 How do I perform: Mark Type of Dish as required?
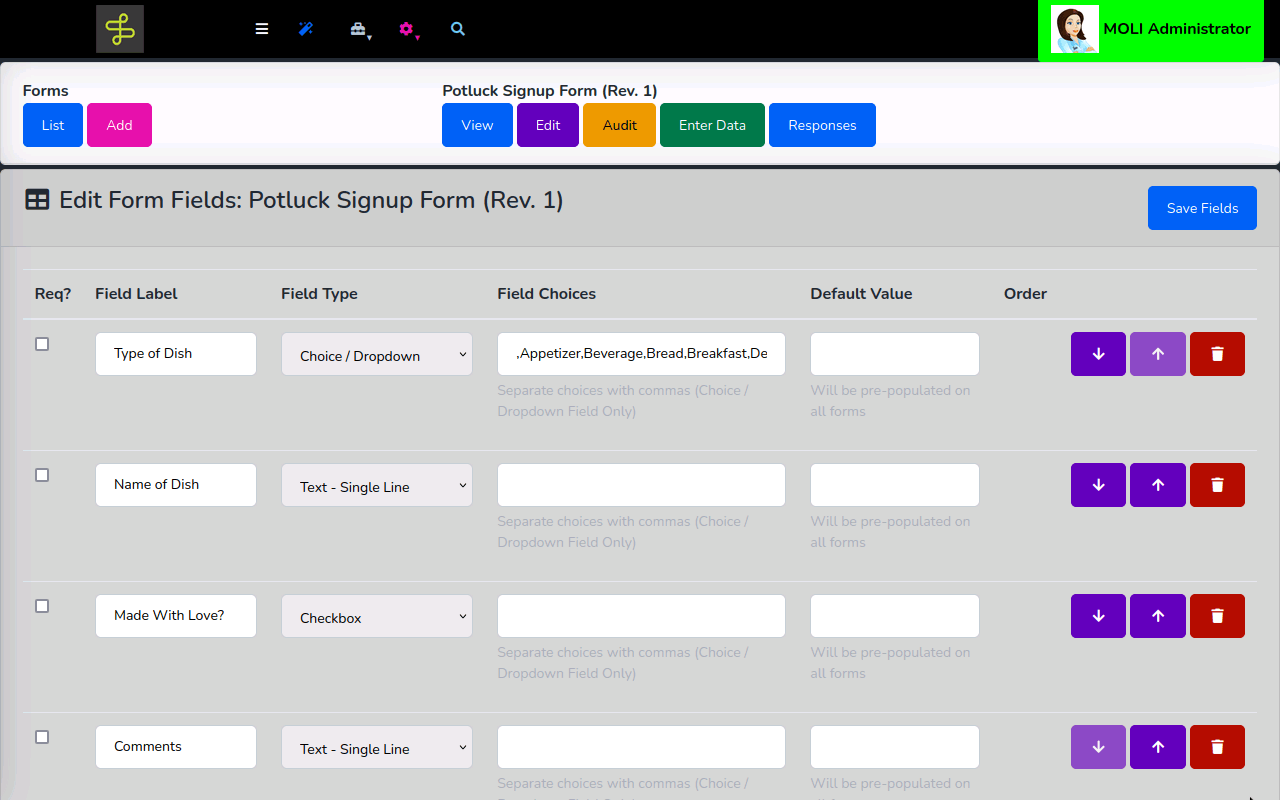pos(42,344)
